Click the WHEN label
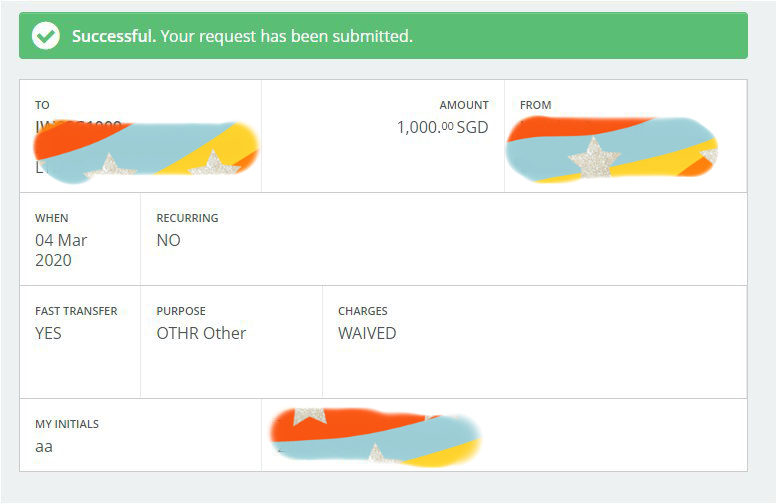 tap(52, 218)
